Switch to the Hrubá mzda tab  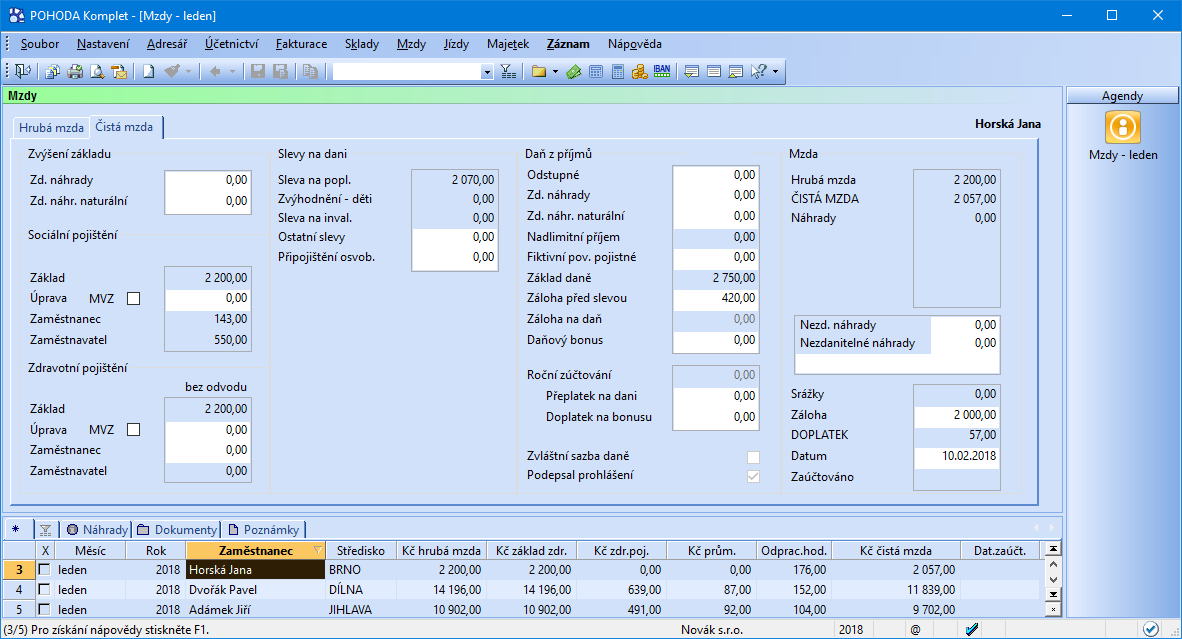(x=51, y=127)
